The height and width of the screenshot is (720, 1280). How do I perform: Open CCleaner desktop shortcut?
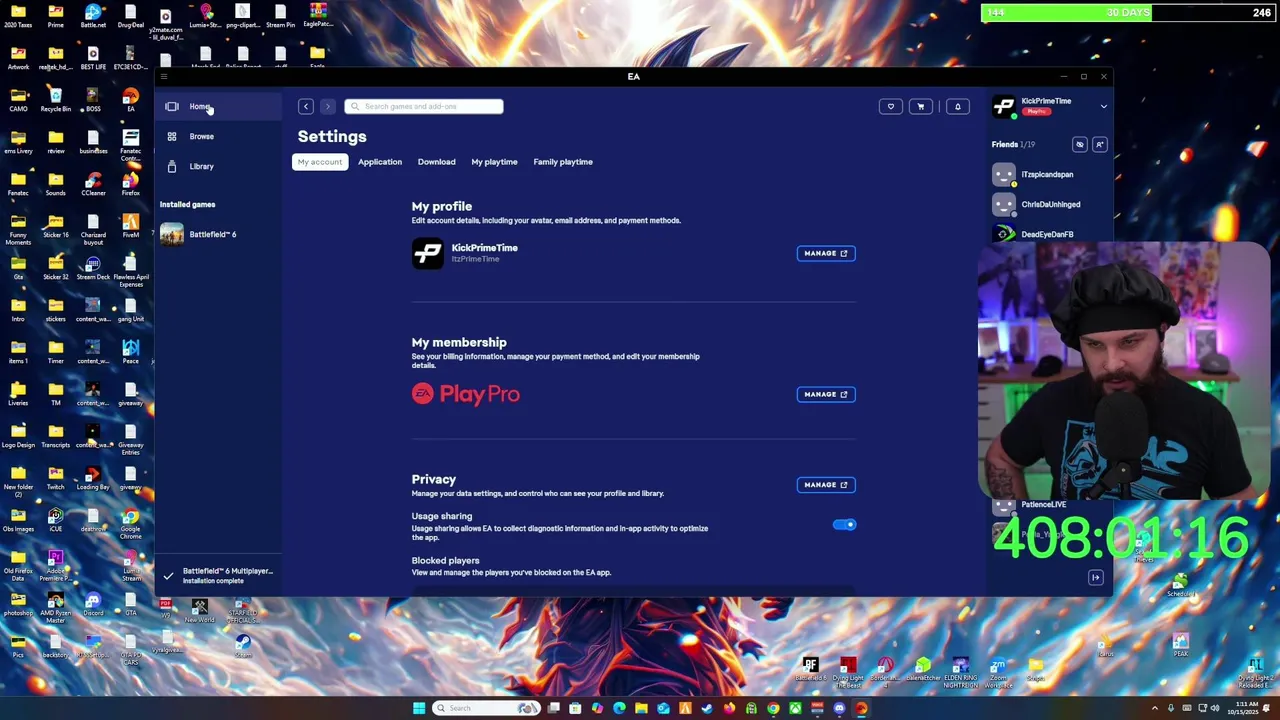pos(93,185)
